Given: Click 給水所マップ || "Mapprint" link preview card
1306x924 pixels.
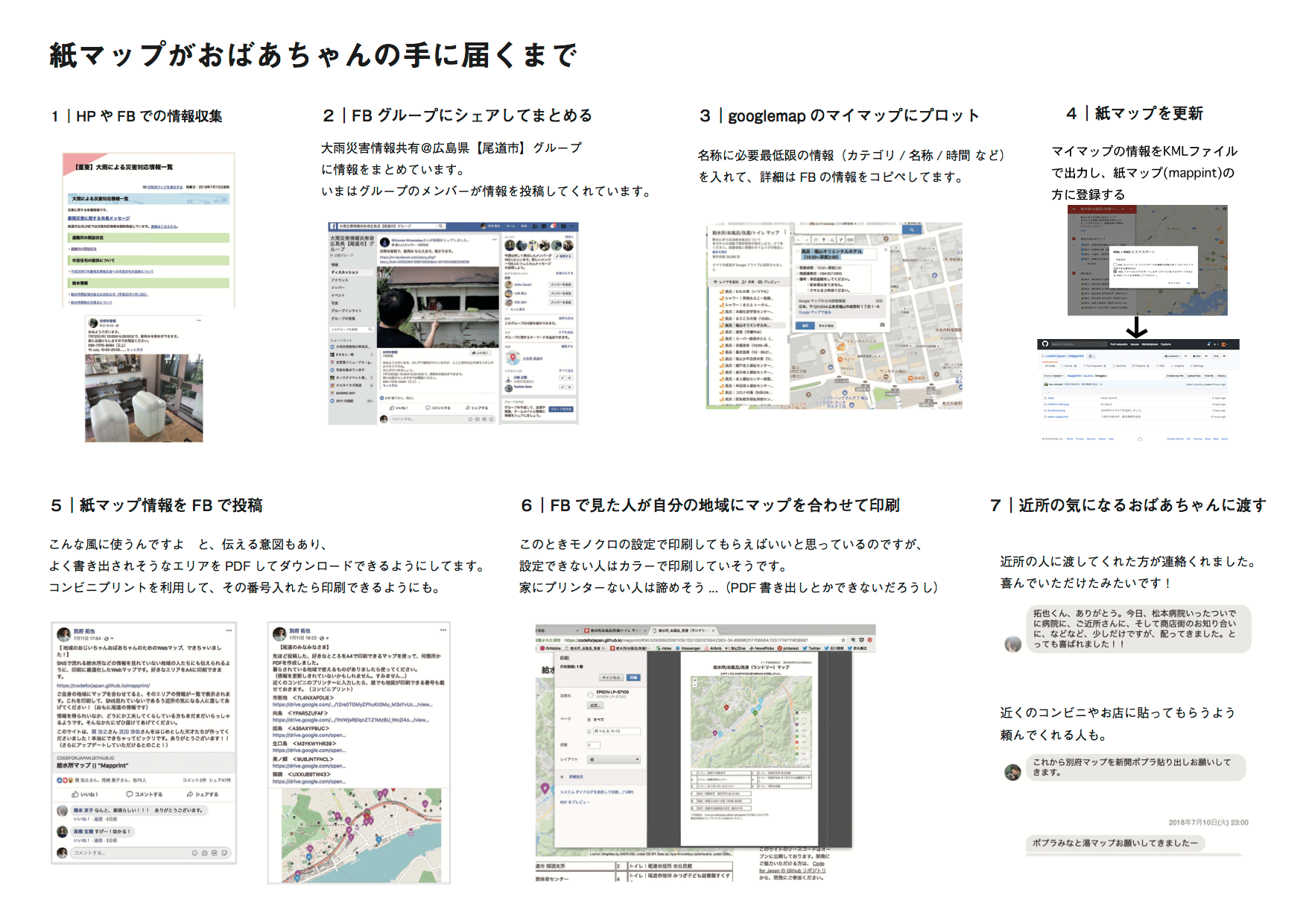Looking at the screenshot, I should tap(145, 762).
